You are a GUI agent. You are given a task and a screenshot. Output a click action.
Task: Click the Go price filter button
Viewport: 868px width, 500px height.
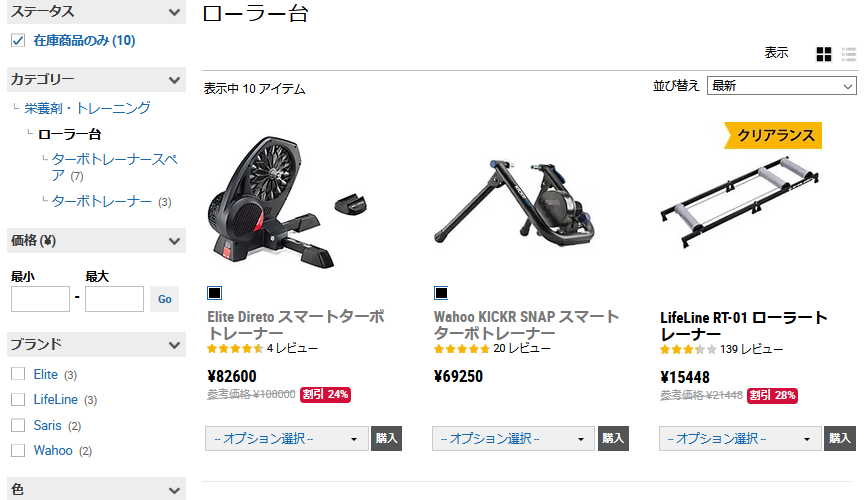(164, 299)
